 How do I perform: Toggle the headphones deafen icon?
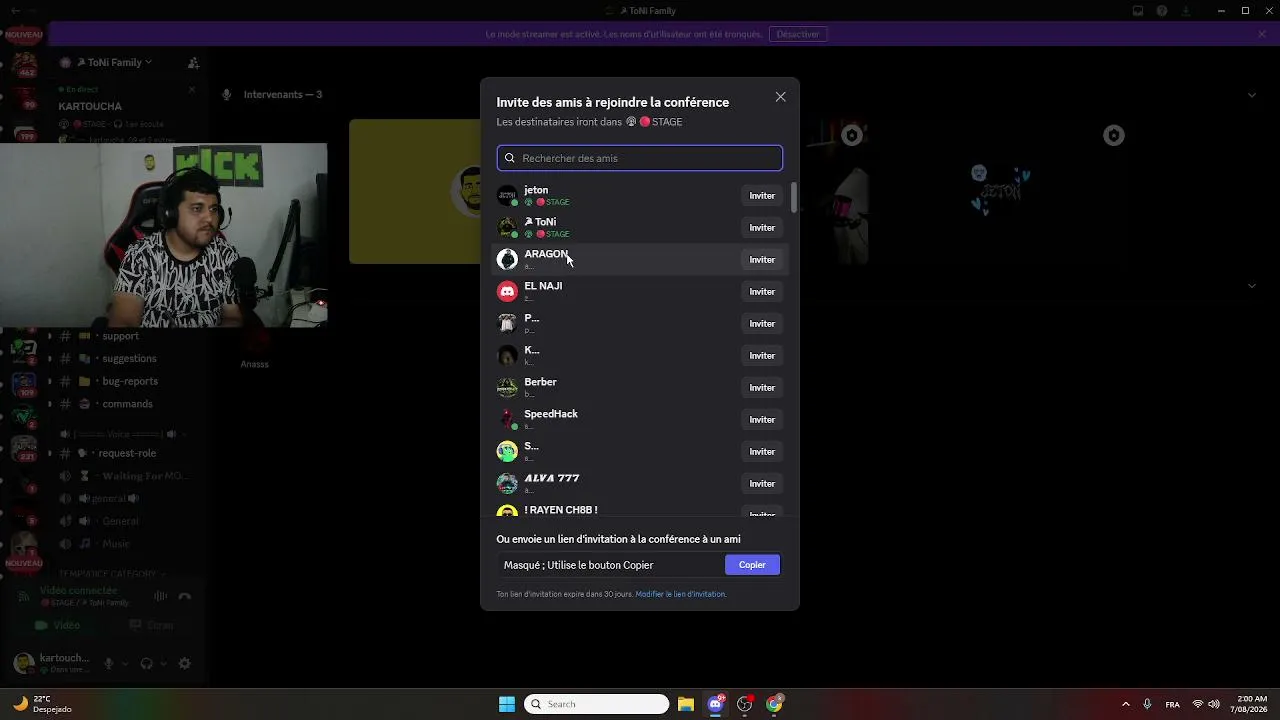[147, 663]
